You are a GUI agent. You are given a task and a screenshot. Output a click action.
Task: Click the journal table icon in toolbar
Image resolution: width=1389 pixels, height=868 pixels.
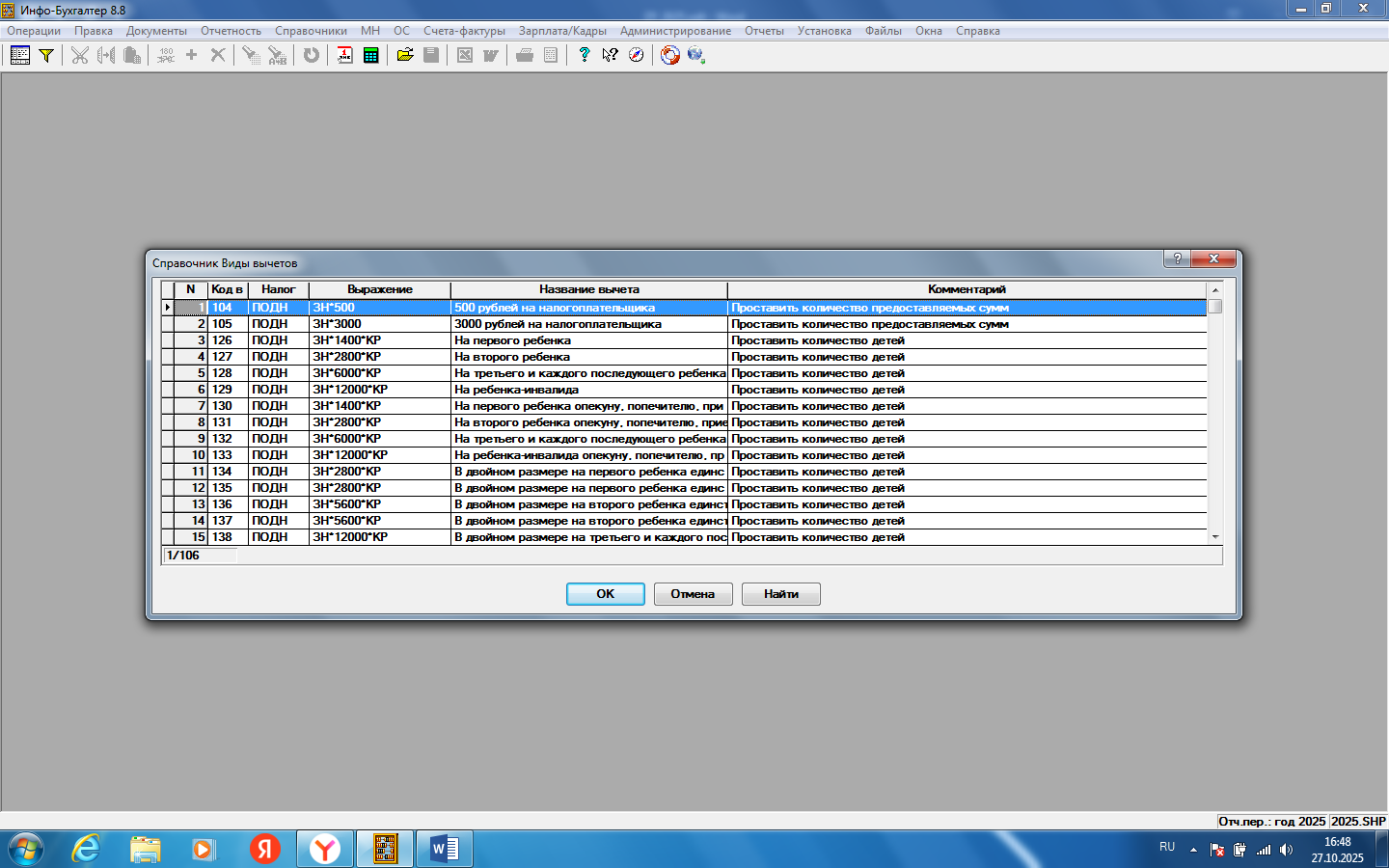point(20,55)
